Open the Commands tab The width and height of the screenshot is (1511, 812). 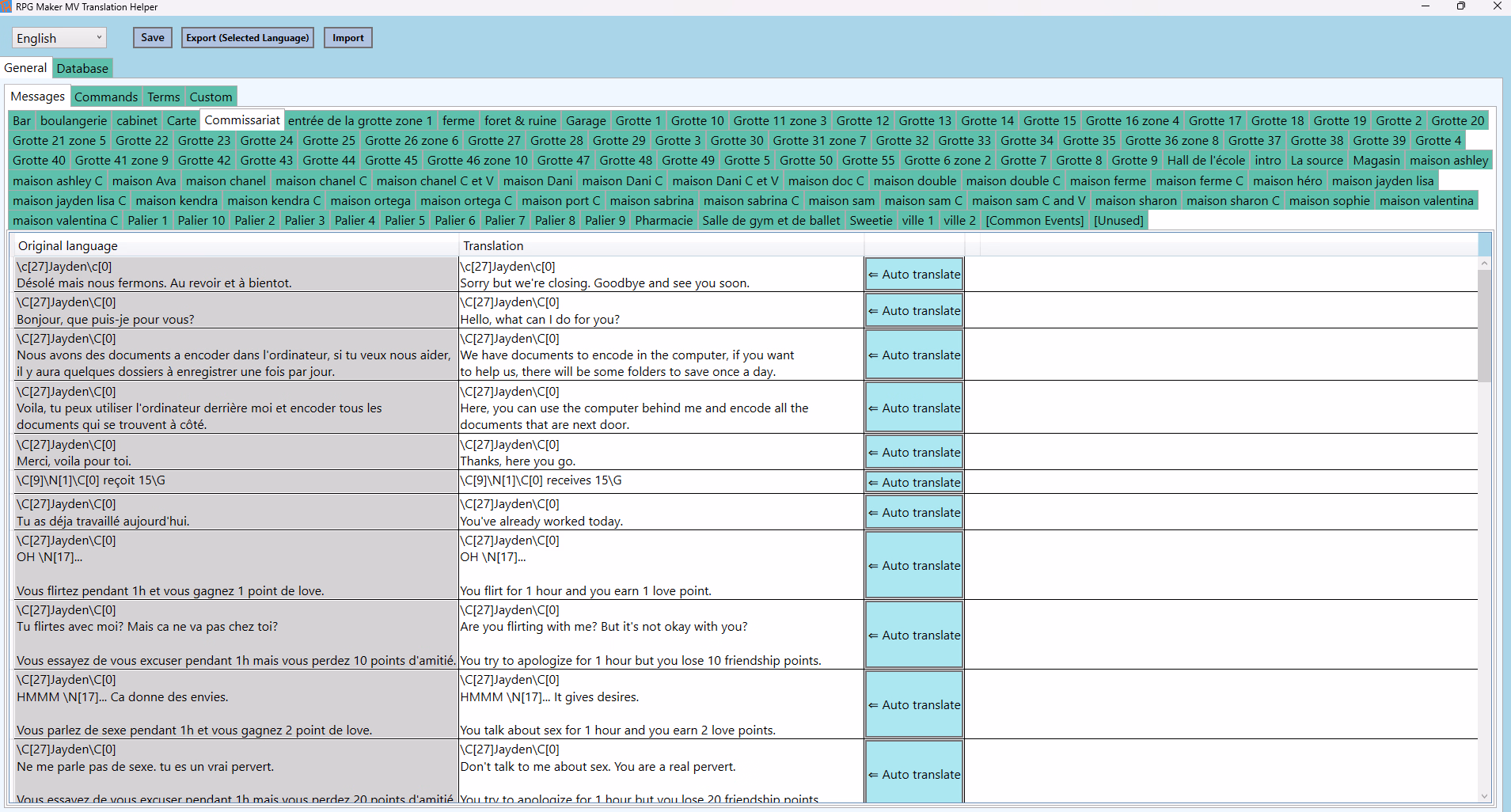click(x=106, y=97)
